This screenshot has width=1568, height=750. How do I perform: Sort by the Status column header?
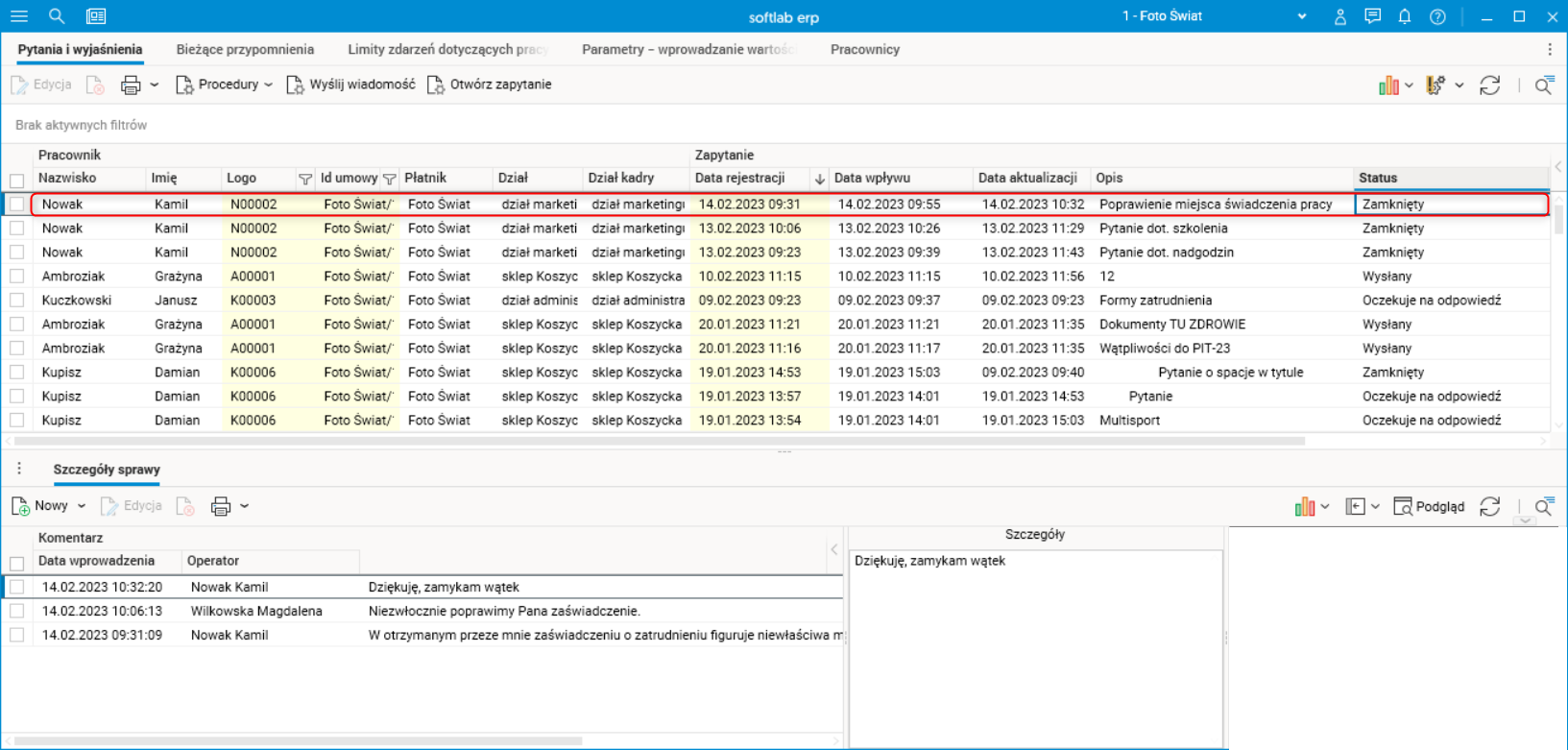coord(1378,179)
